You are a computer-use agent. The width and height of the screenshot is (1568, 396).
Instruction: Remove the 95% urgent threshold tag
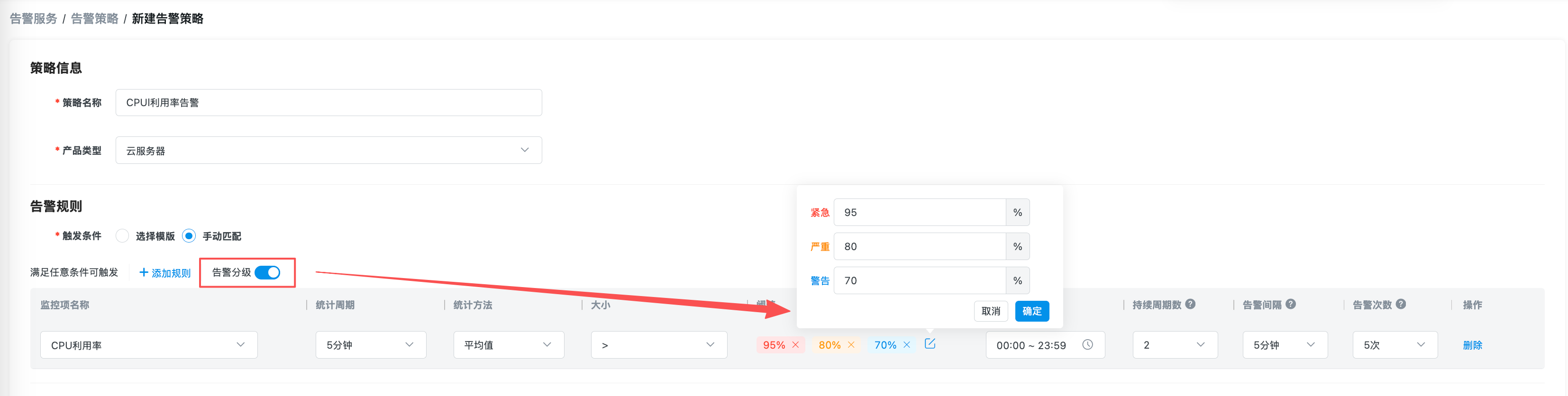coord(795,345)
